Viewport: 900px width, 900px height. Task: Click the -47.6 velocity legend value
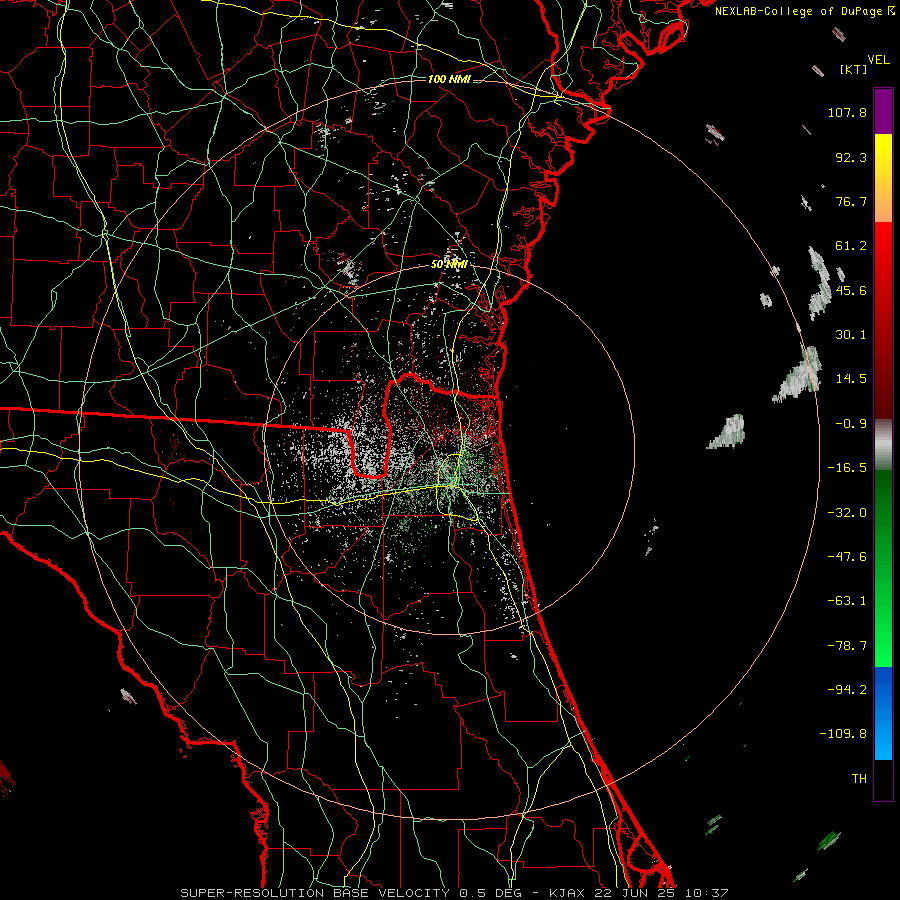coord(847,557)
